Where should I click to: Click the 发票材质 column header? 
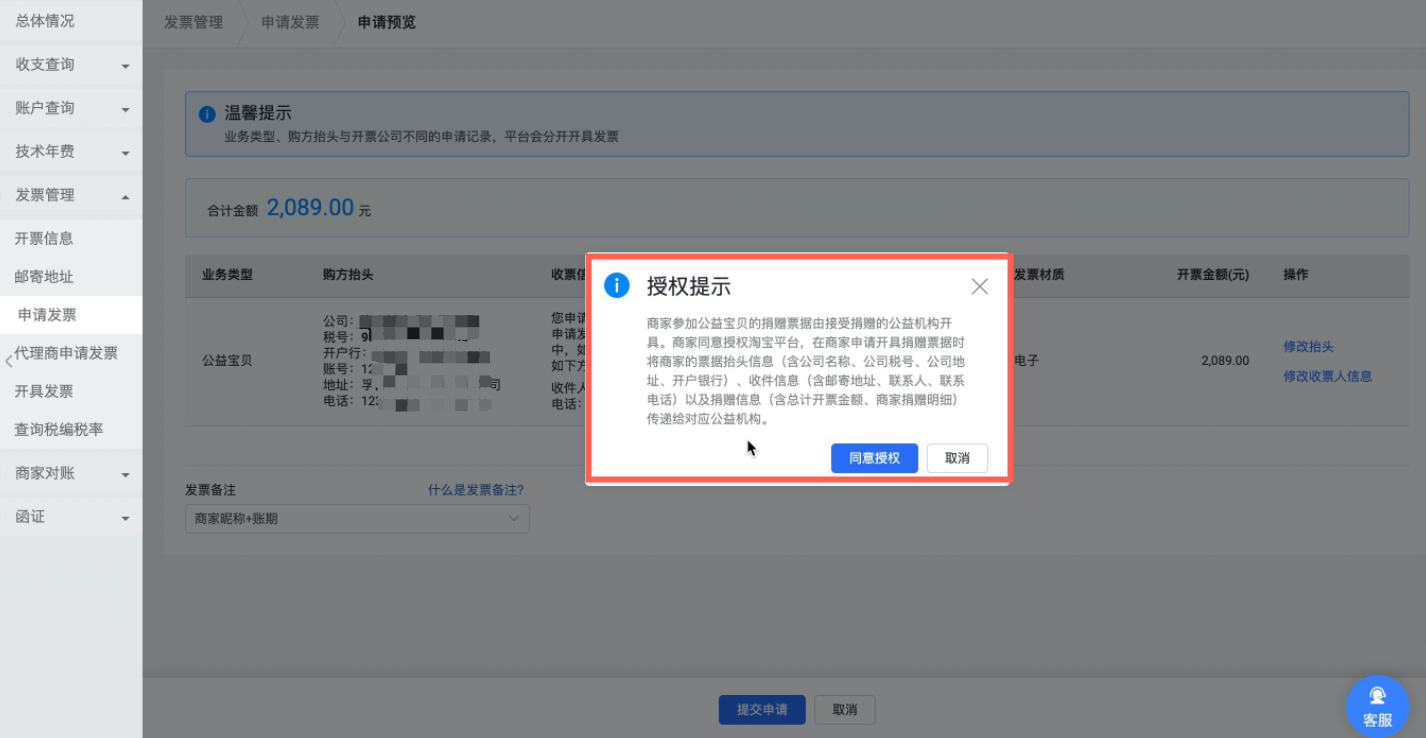(x=1039, y=274)
